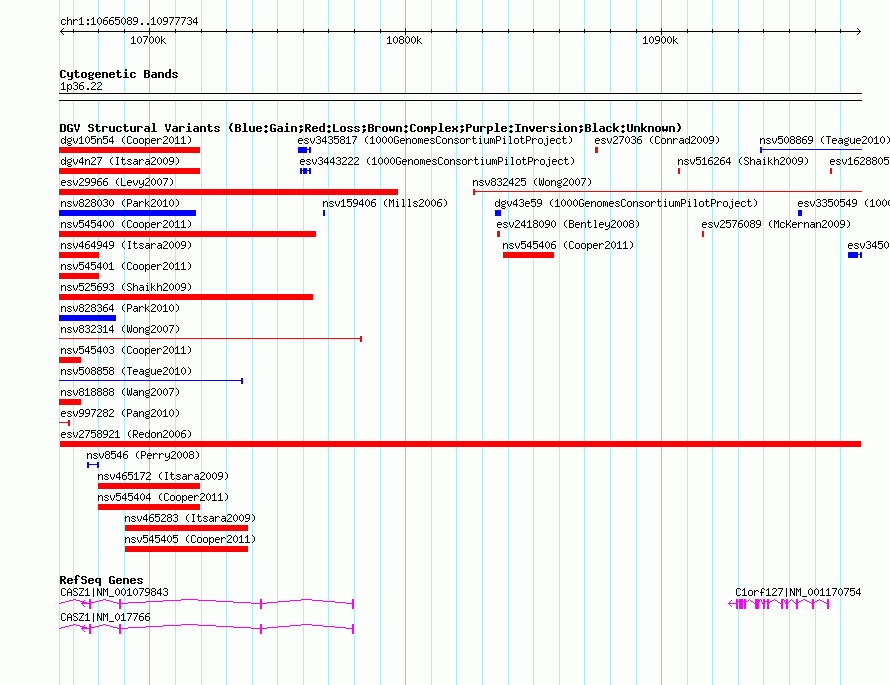
Task: Open the nsv545404 (Cooper2011) label
Action: click(163, 497)
